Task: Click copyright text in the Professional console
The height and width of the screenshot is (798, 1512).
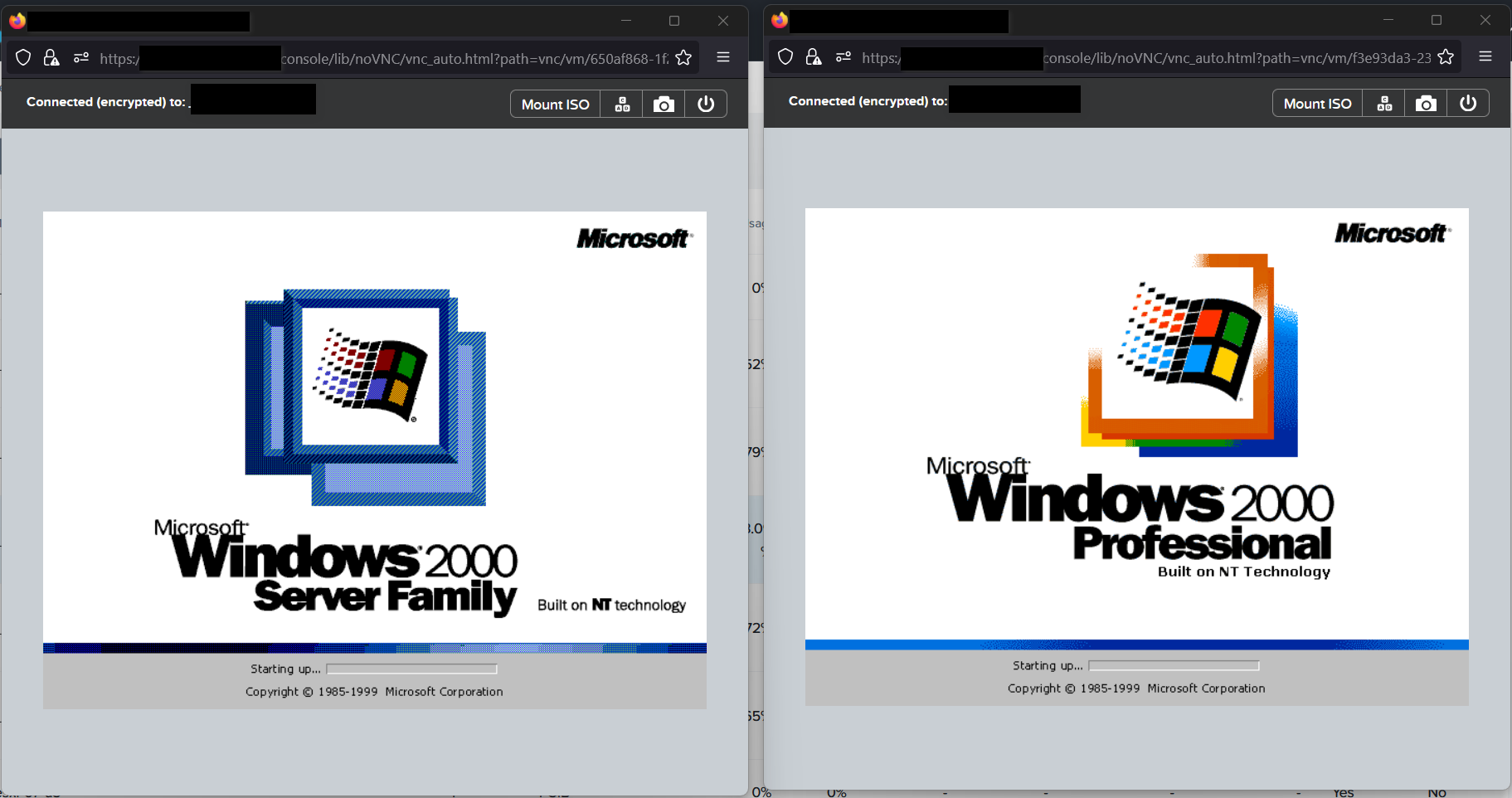Action: click(1136, 689)
